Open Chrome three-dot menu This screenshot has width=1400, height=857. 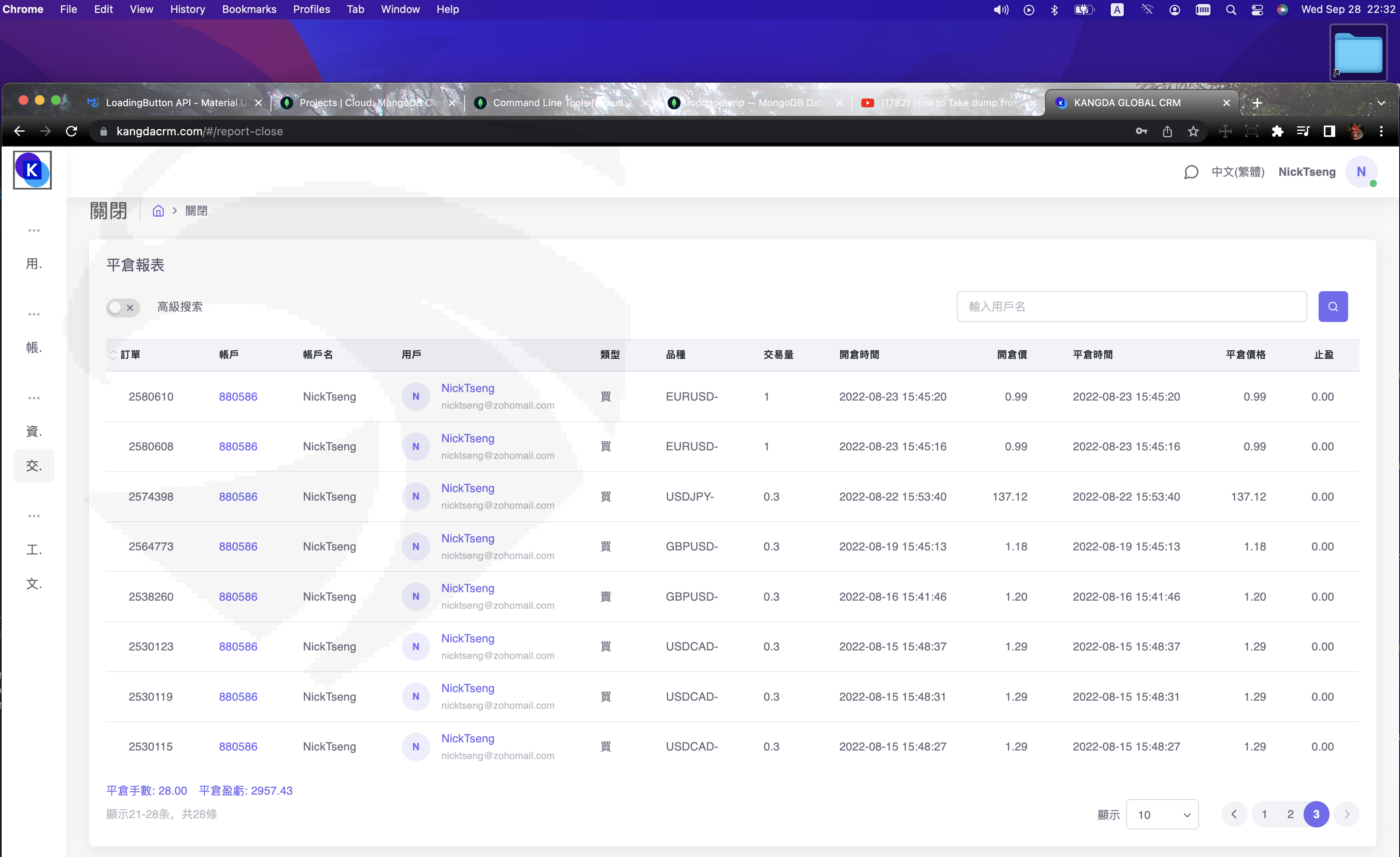pos(1381,131)
